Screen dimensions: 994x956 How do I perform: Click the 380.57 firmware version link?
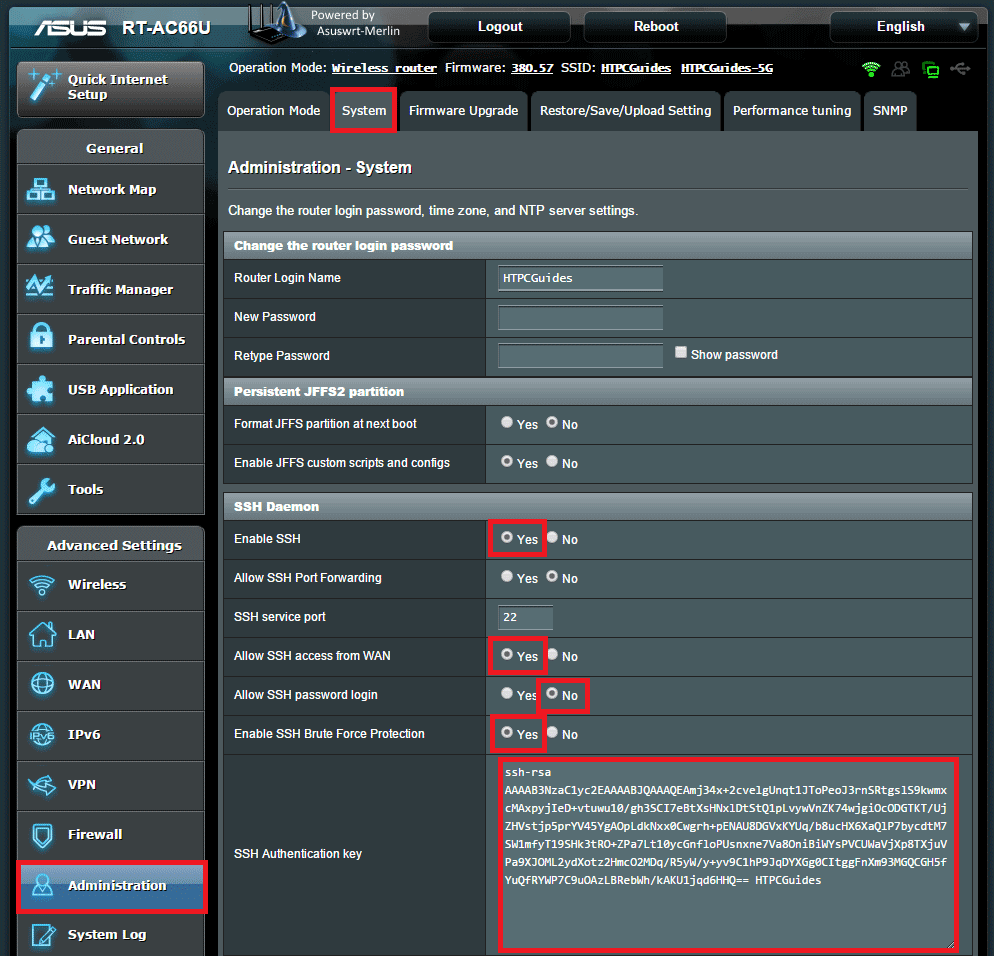pos(532,68)
